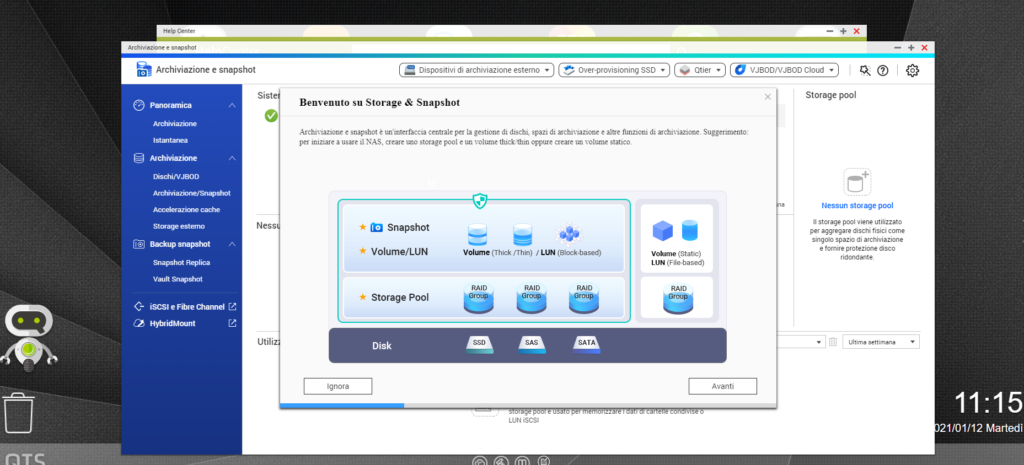Click the Ignora button
Viewport: 1024px width, 465px height.
(338, 386)
